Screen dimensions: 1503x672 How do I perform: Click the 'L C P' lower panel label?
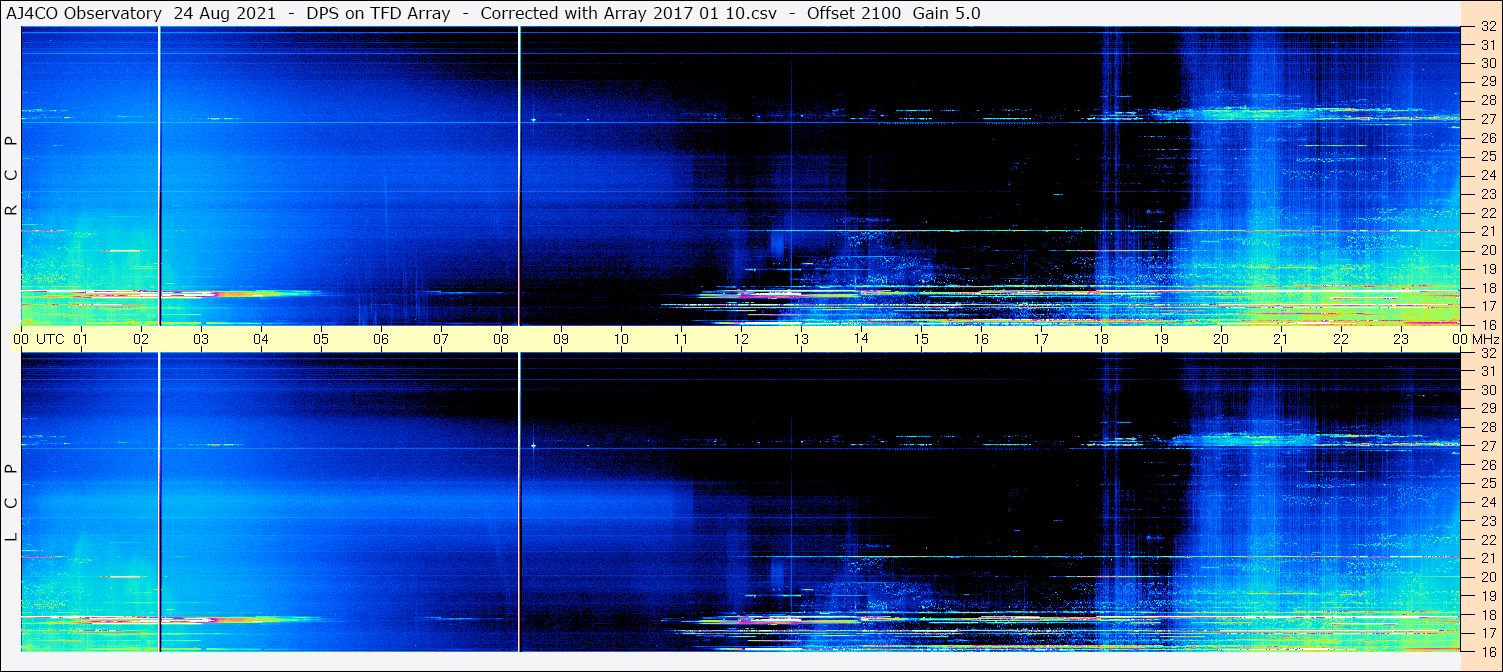[x=11, y=502]
